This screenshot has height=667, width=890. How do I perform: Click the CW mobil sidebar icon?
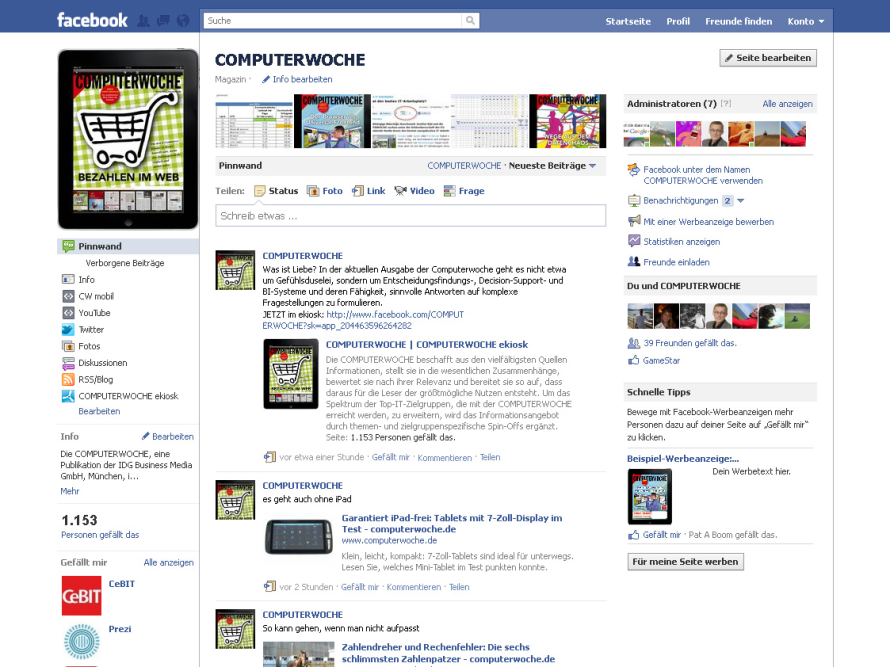[x=68, y=296]
